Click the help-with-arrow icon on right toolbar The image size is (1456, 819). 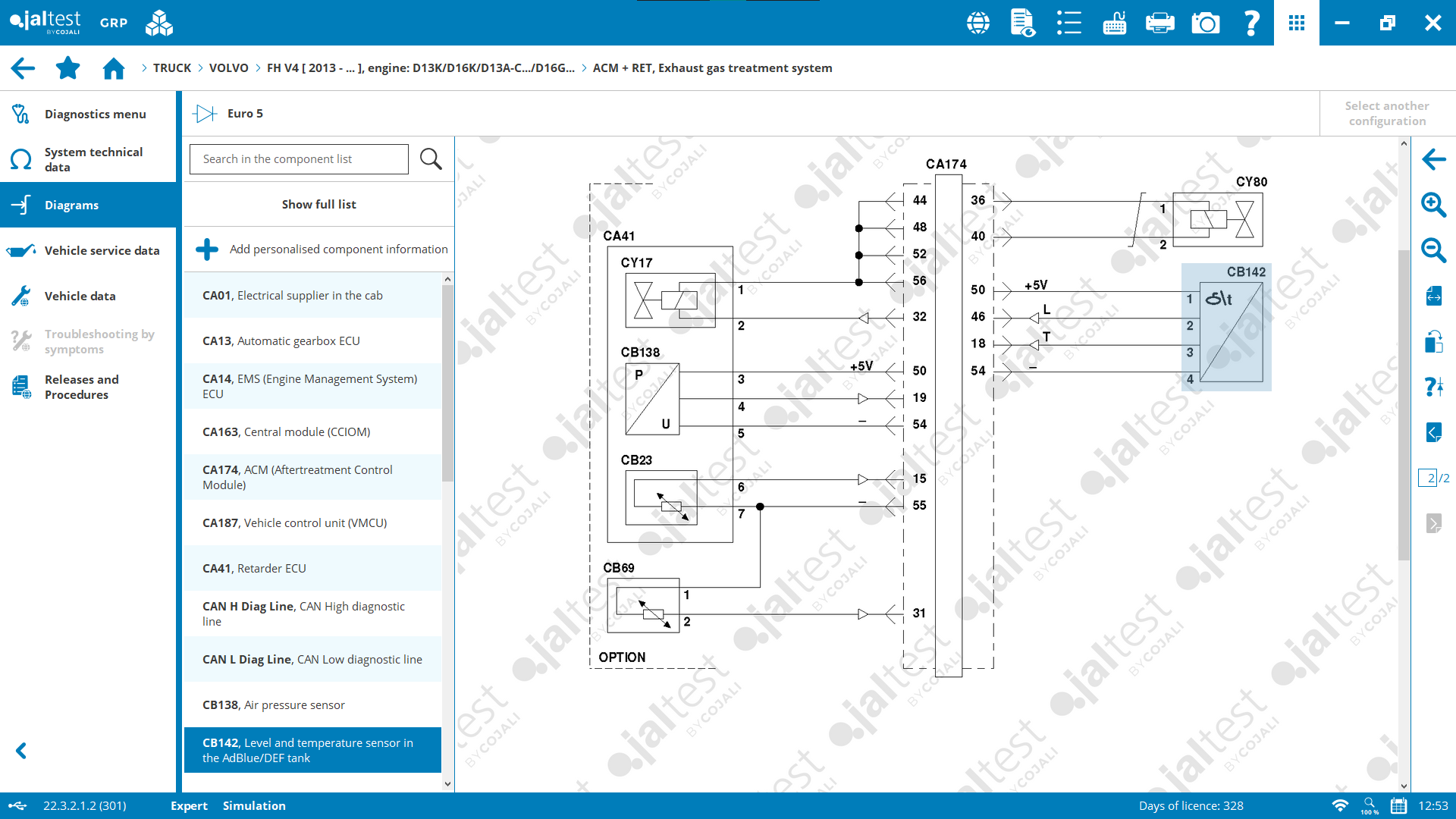(1433, 387)
